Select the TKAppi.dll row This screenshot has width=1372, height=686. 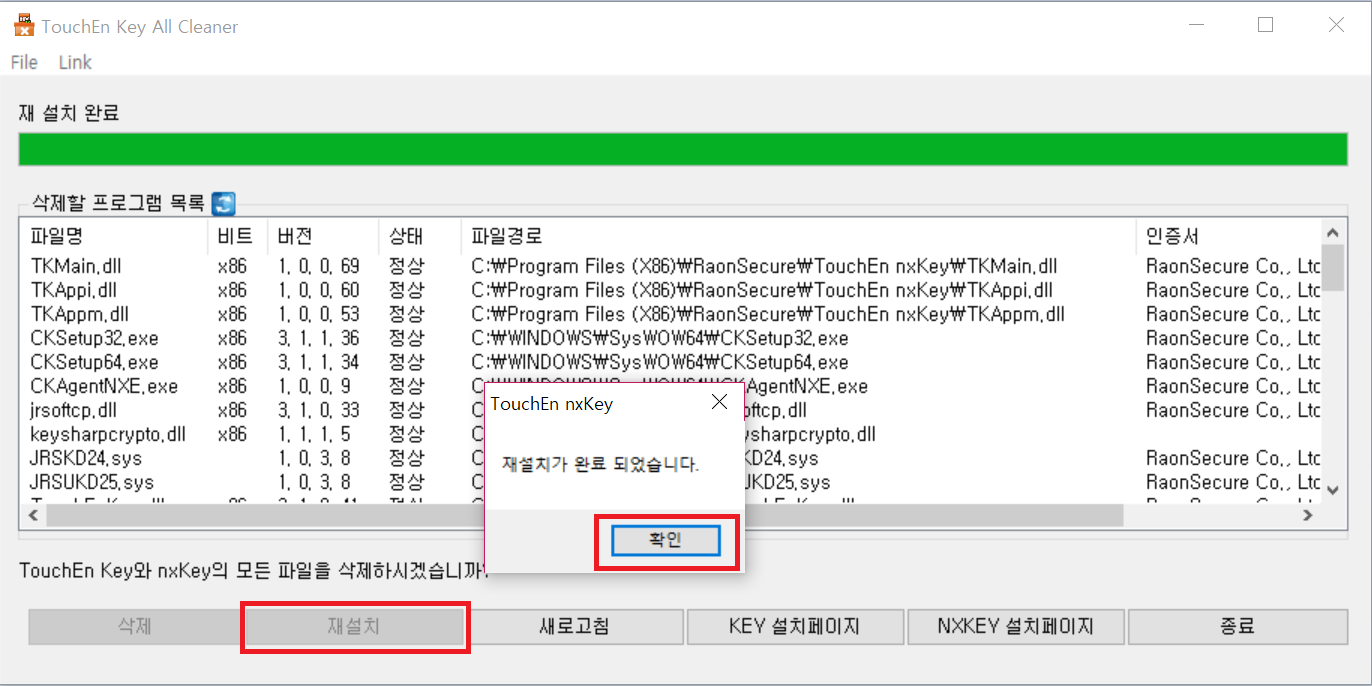tap(670, 290)
